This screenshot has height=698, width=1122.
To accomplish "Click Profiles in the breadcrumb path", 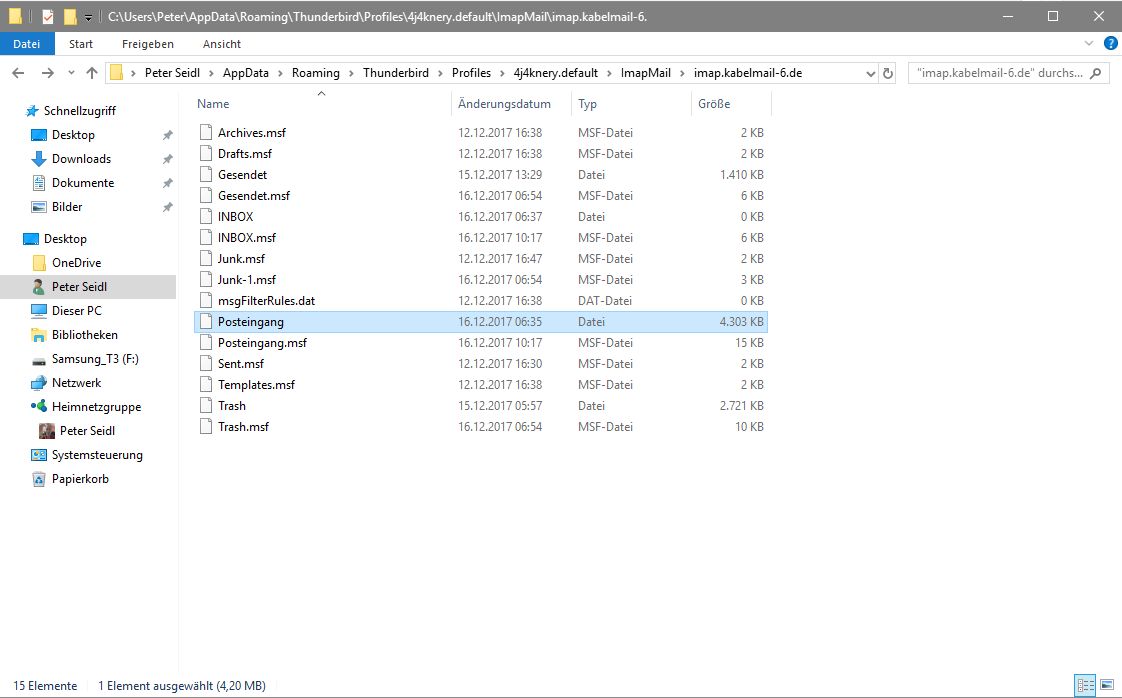I will point(472,73).
